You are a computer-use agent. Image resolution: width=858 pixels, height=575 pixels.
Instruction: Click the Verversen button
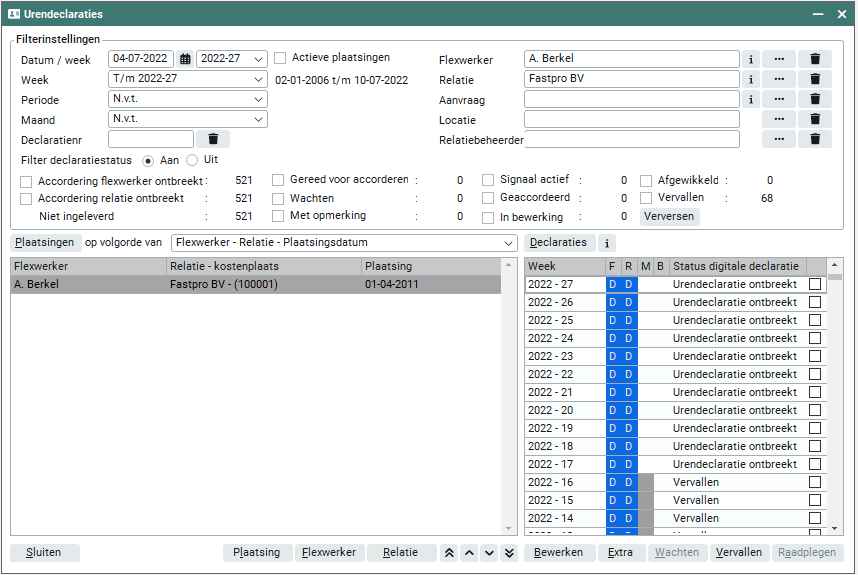tap(670, 216)
